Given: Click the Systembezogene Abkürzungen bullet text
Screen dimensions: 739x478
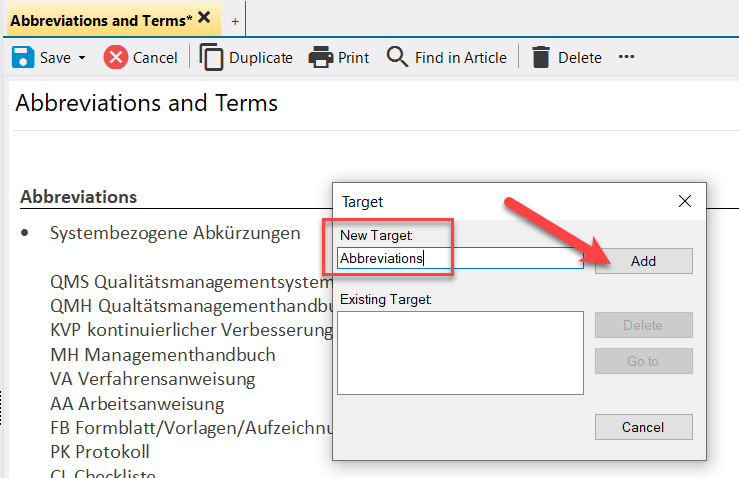Looking at the screenshot, I should pos(175,233).
